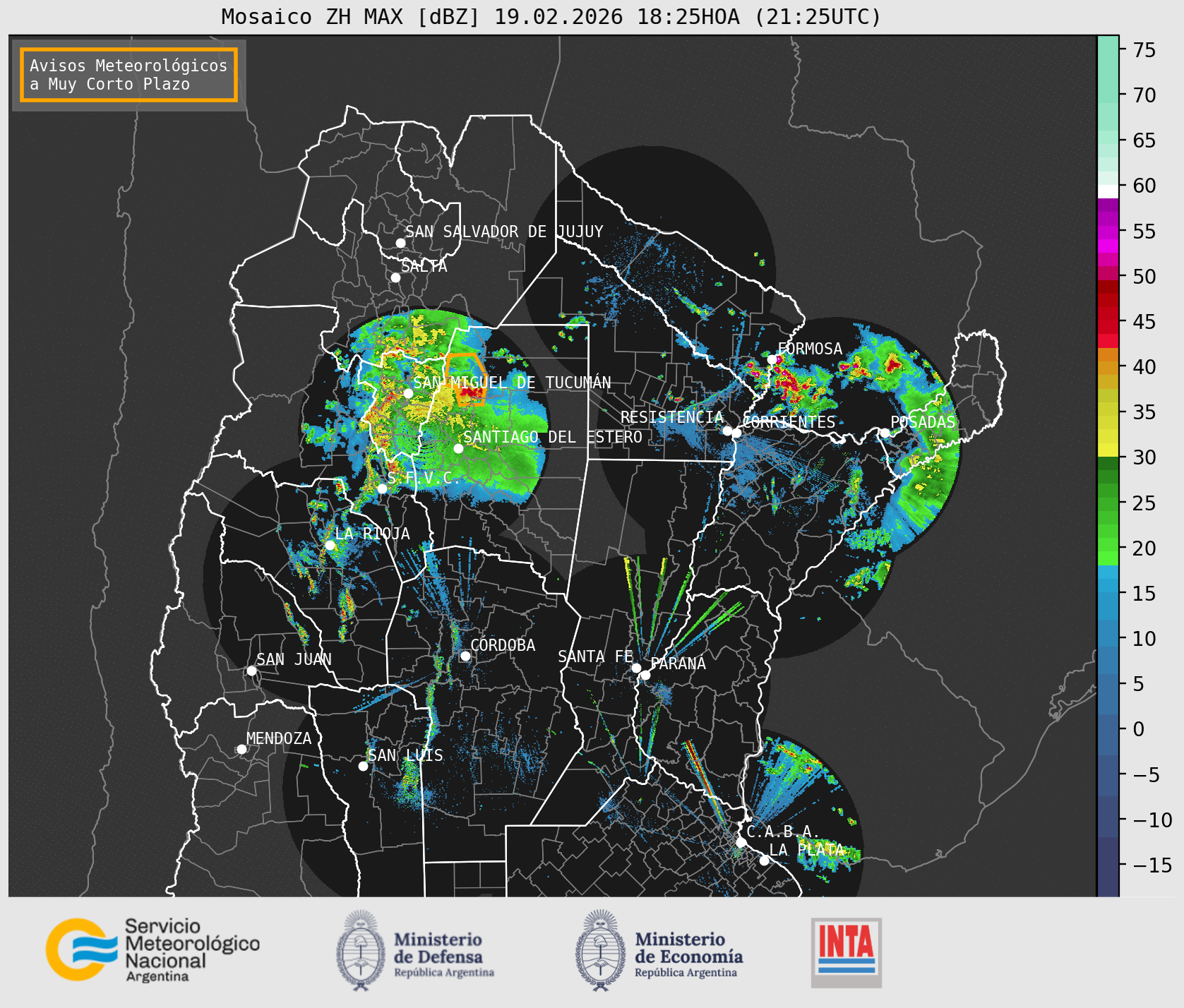Image resolution: width=1184 pixels, height=1008 pixels.
Task: Click the Santiago del Estero city marker
Action: click(458, 448)
